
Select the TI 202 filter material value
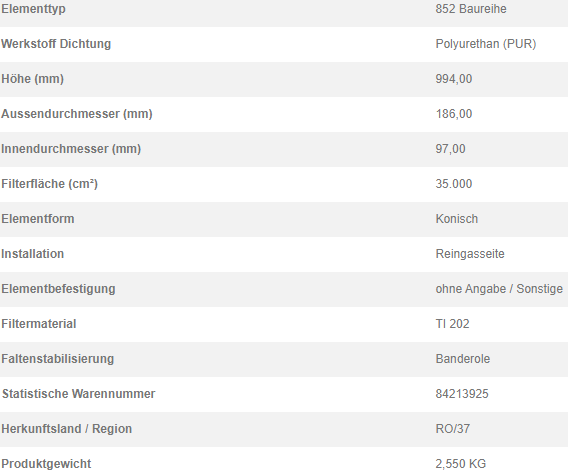click(452, 324)
